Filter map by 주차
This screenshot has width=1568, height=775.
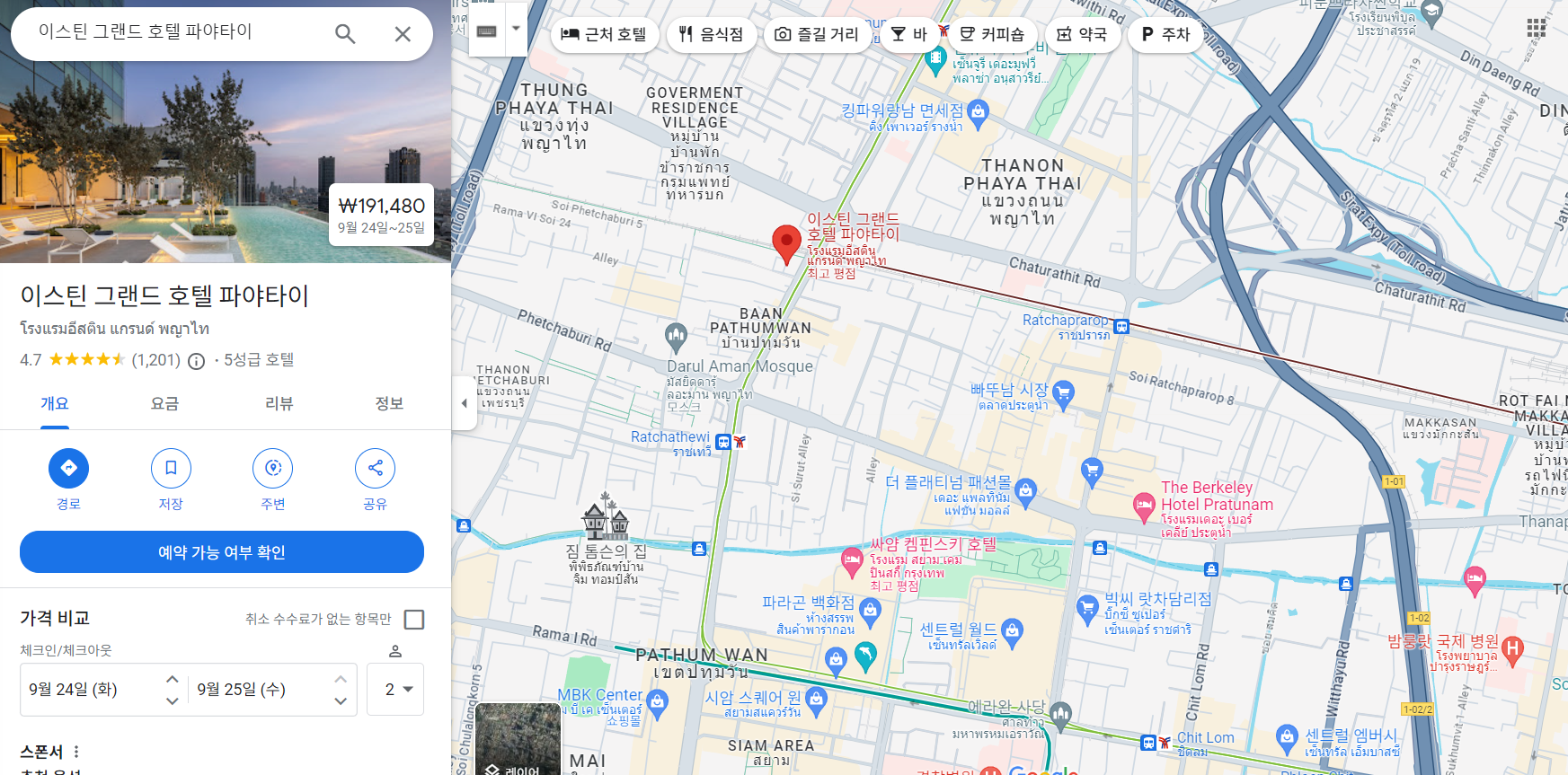point(1166,34)
